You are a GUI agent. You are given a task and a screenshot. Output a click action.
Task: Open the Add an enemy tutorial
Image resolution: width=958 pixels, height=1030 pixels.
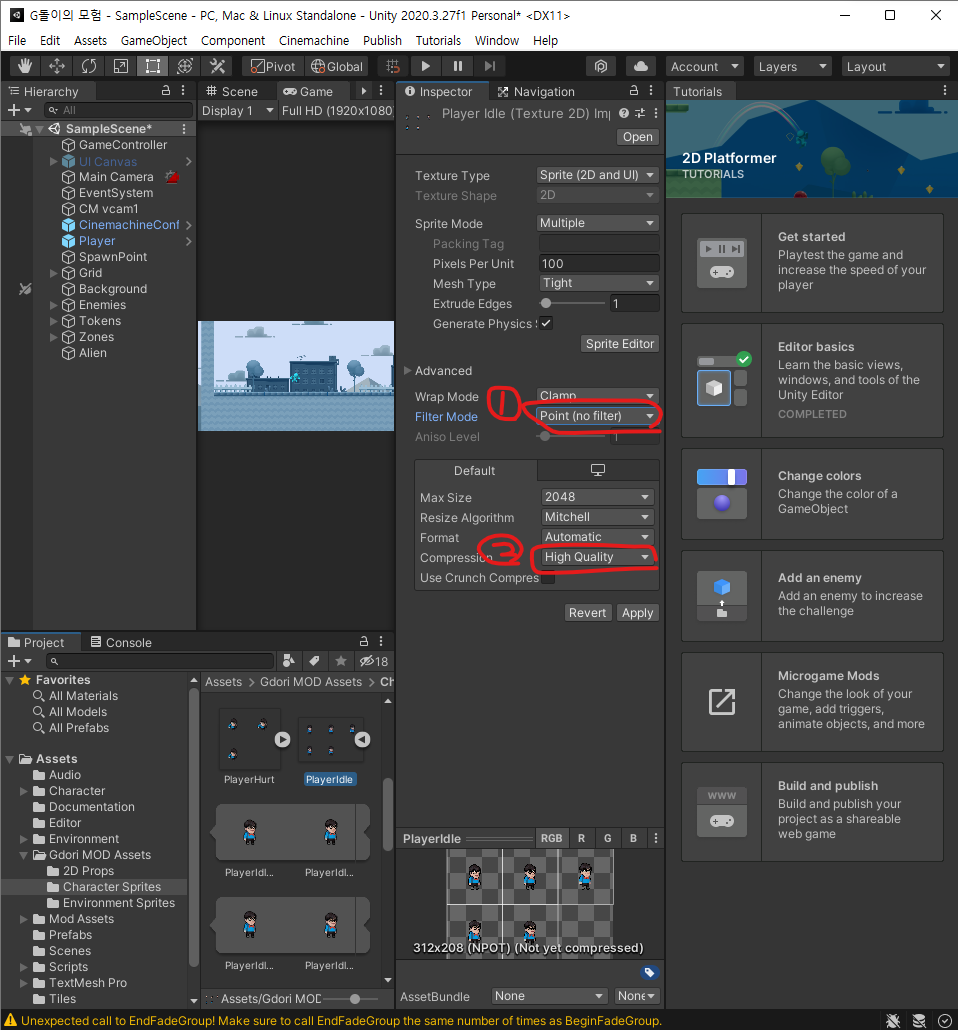(812, 596)
